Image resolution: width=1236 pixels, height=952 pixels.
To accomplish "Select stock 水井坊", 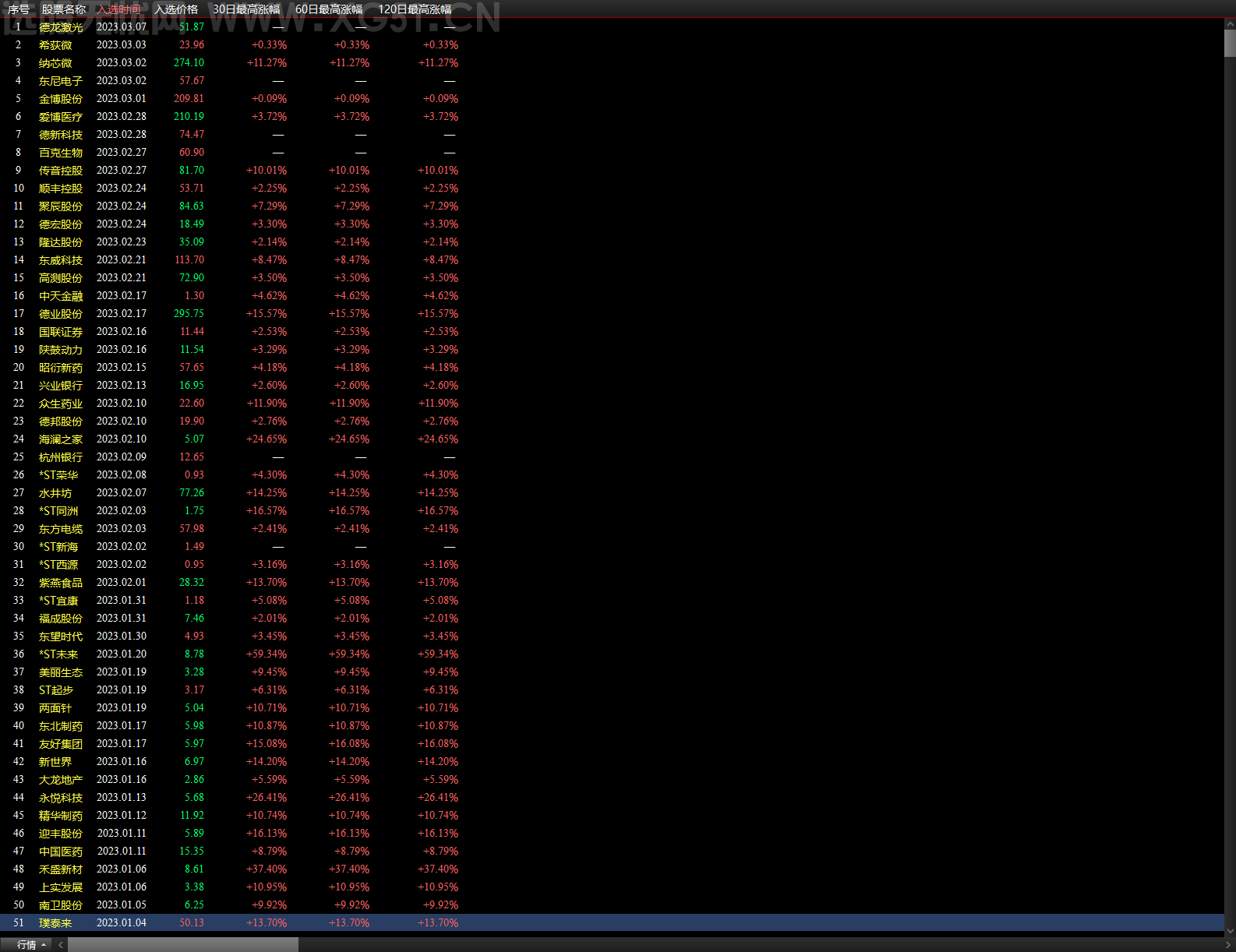I will coord(55,493).
